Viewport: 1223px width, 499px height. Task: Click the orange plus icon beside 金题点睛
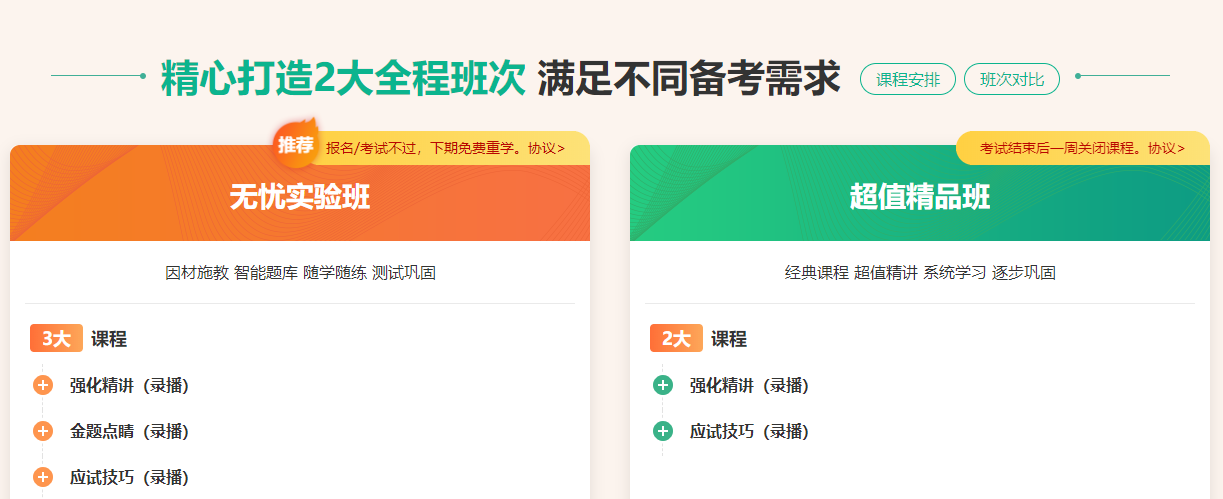coord(43,432)
